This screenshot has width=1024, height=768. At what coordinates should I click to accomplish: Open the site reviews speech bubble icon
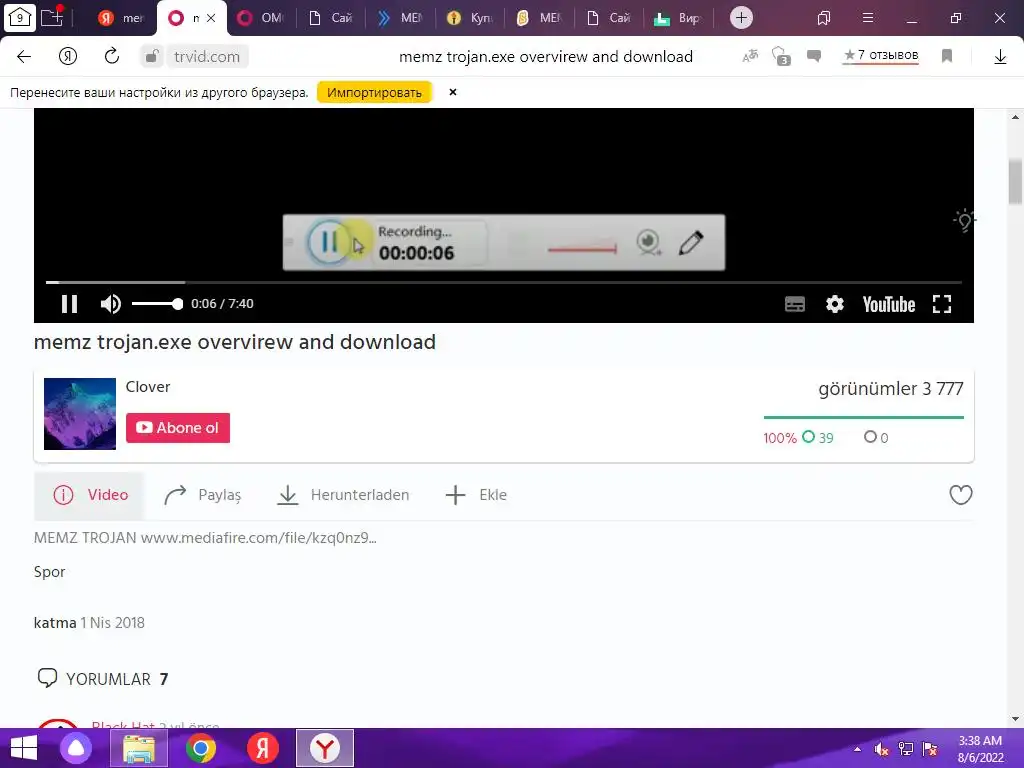(814, 56)
